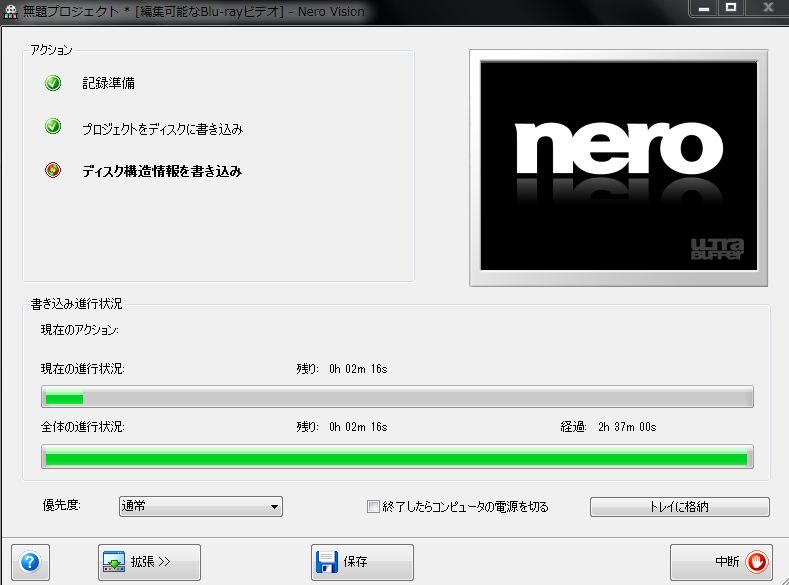Minimize the Nero Vision window
Viewport: 789px width, 585px height.
coord(704,8)
